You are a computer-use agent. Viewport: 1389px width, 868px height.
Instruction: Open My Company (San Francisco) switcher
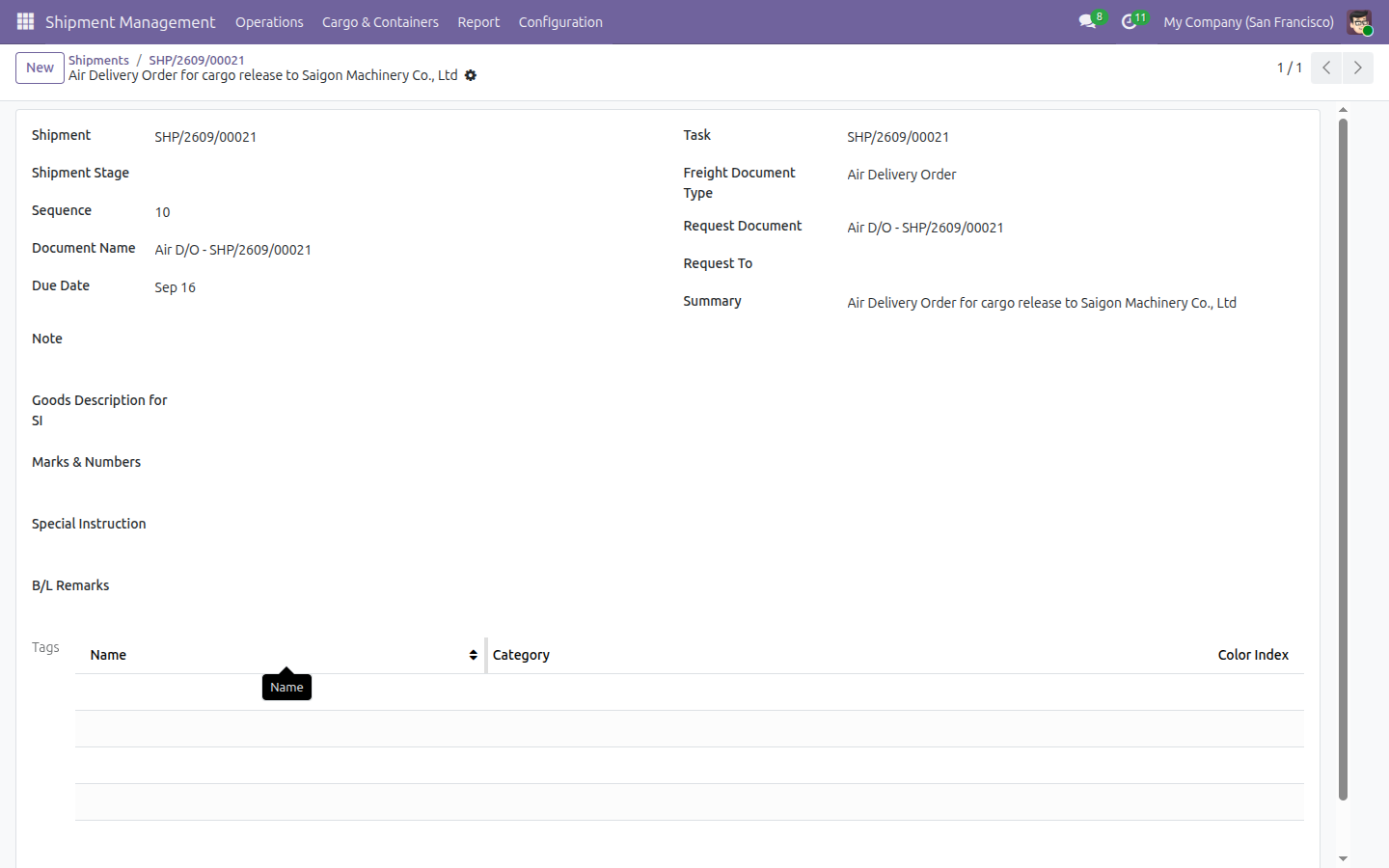tap(1248, 22)
